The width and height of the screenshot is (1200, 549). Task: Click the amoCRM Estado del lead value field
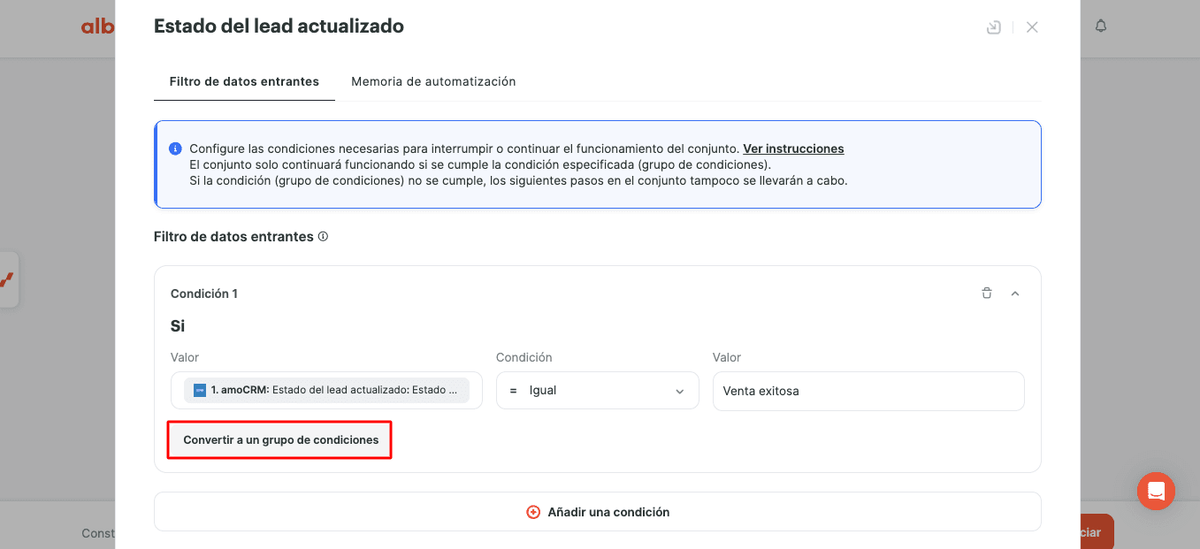[326, 391]
